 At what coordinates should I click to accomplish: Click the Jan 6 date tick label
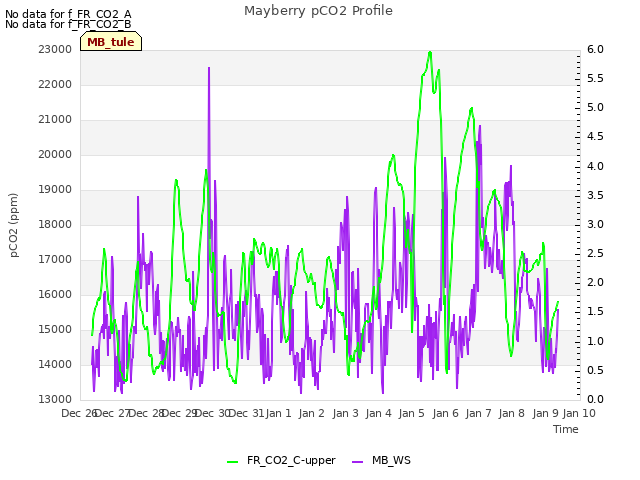coord(445,413)
